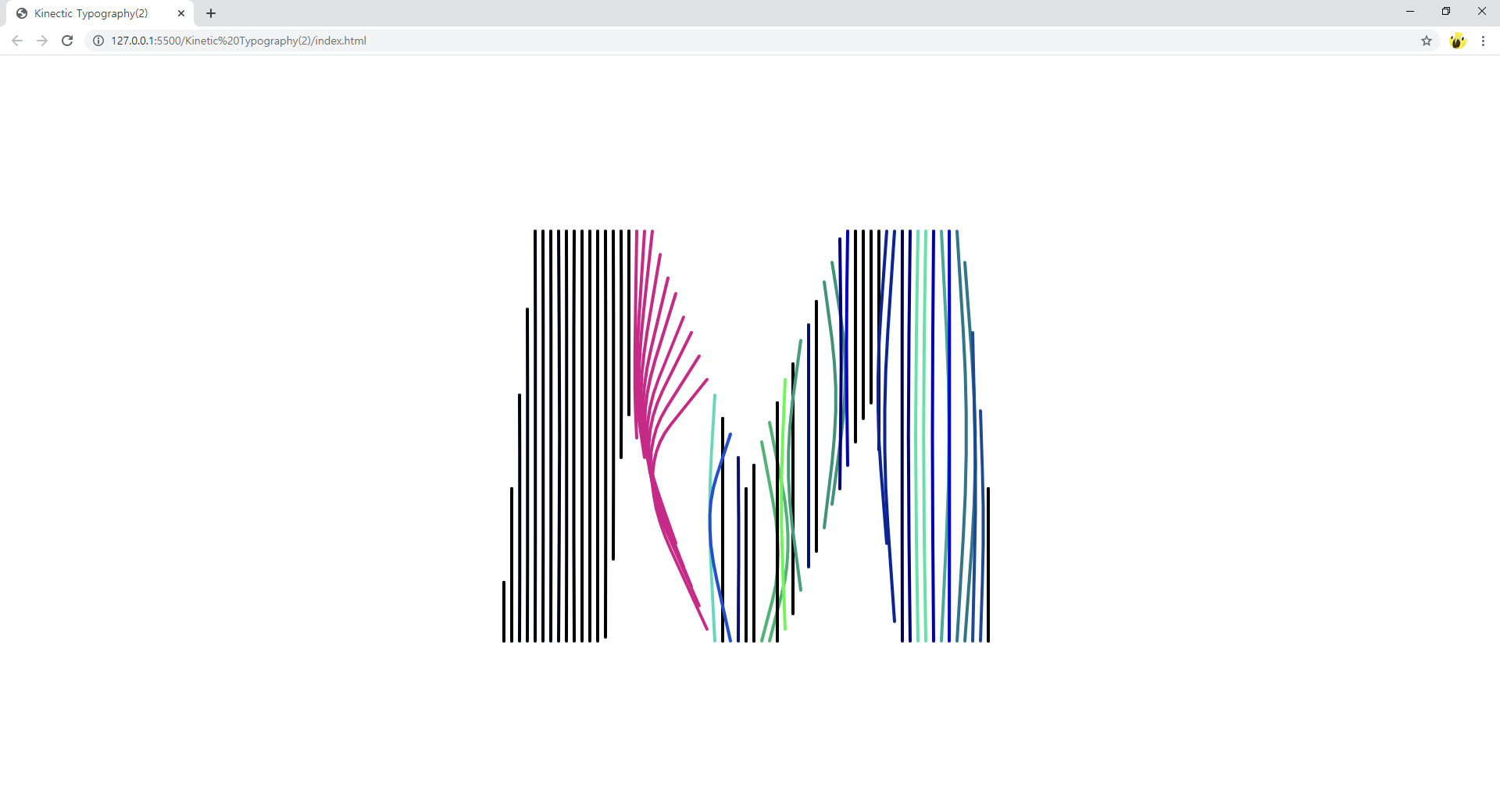Image resolution: width=1500 pixels, height=812 pixels.
Task: Close the Kinectic Typography(2) tab
Action: pyautogui.click(x=181, y=13)
